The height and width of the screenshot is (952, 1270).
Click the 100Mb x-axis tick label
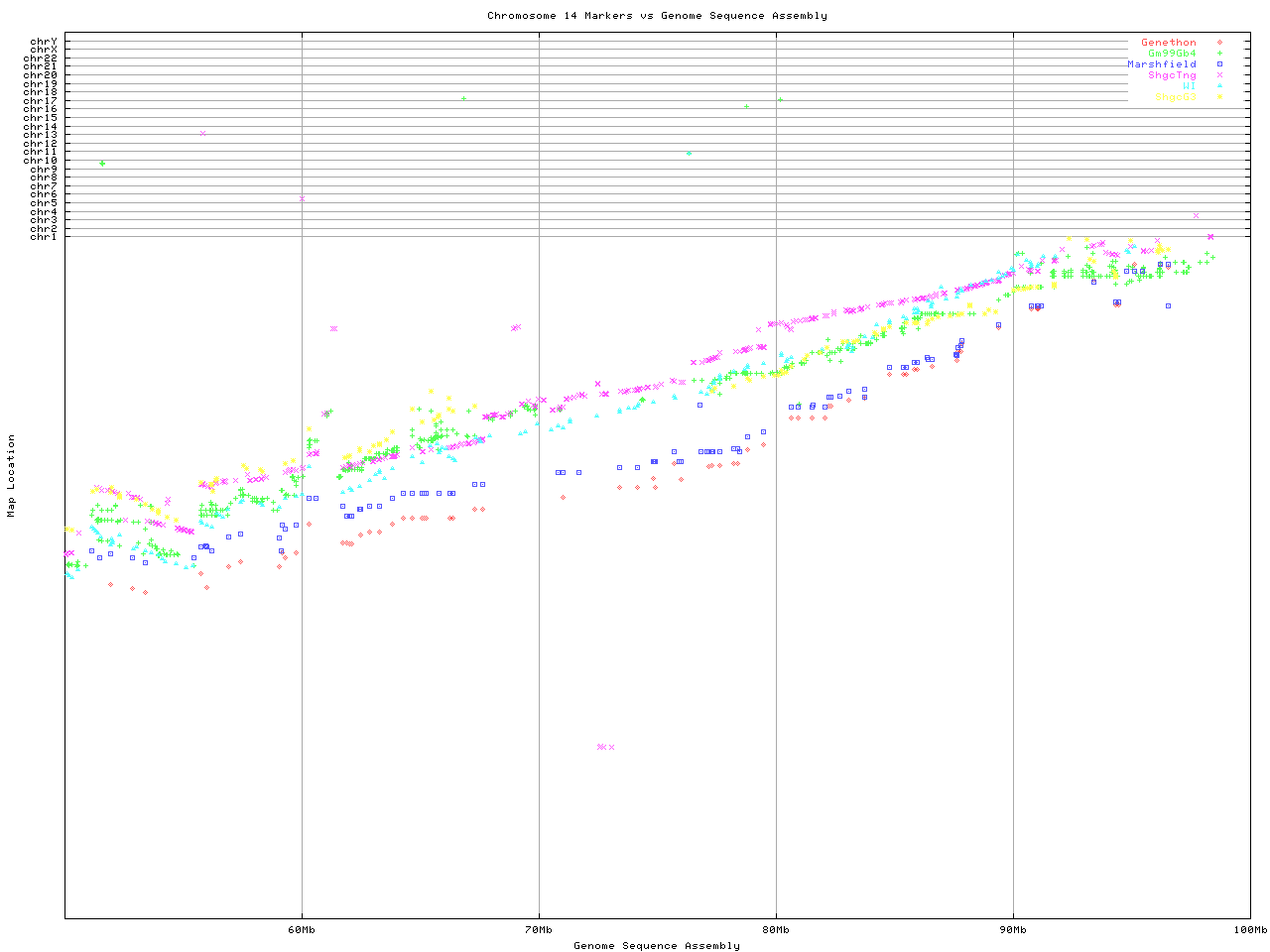(1249, 929)
